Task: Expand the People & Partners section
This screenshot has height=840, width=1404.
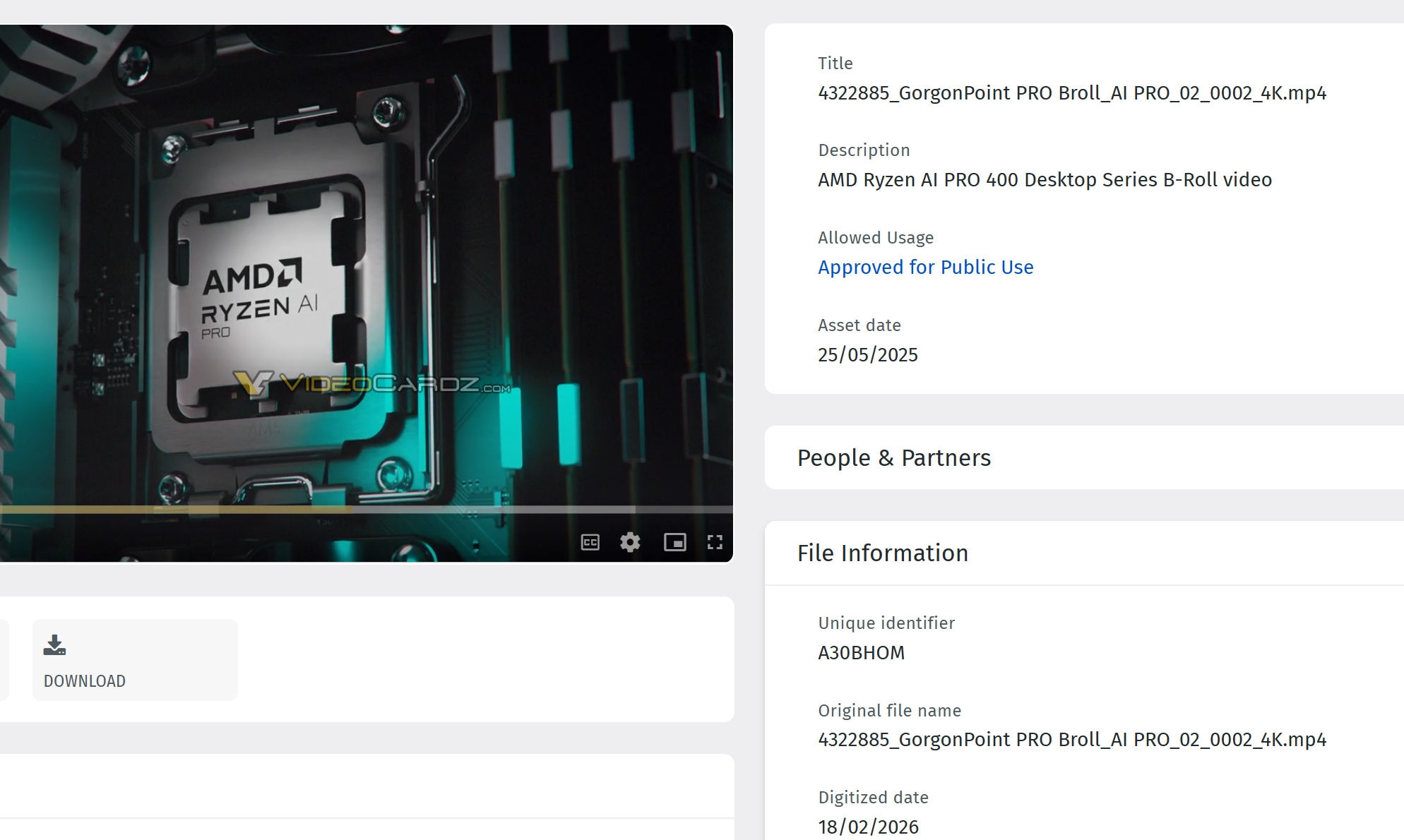Action: (894, 458)
